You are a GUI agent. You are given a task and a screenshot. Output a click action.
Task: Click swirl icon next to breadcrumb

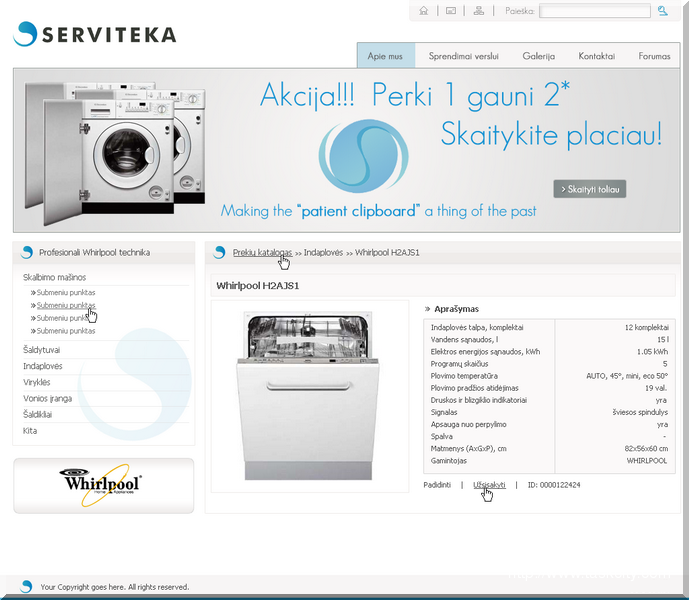(x=219, y=253)
